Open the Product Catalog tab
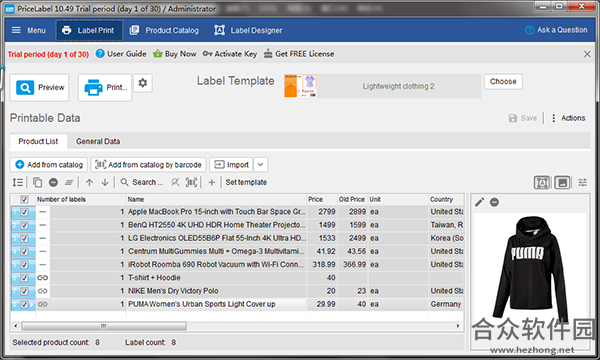The width and height of the screenshot is (600, 360). coord(165,30)
